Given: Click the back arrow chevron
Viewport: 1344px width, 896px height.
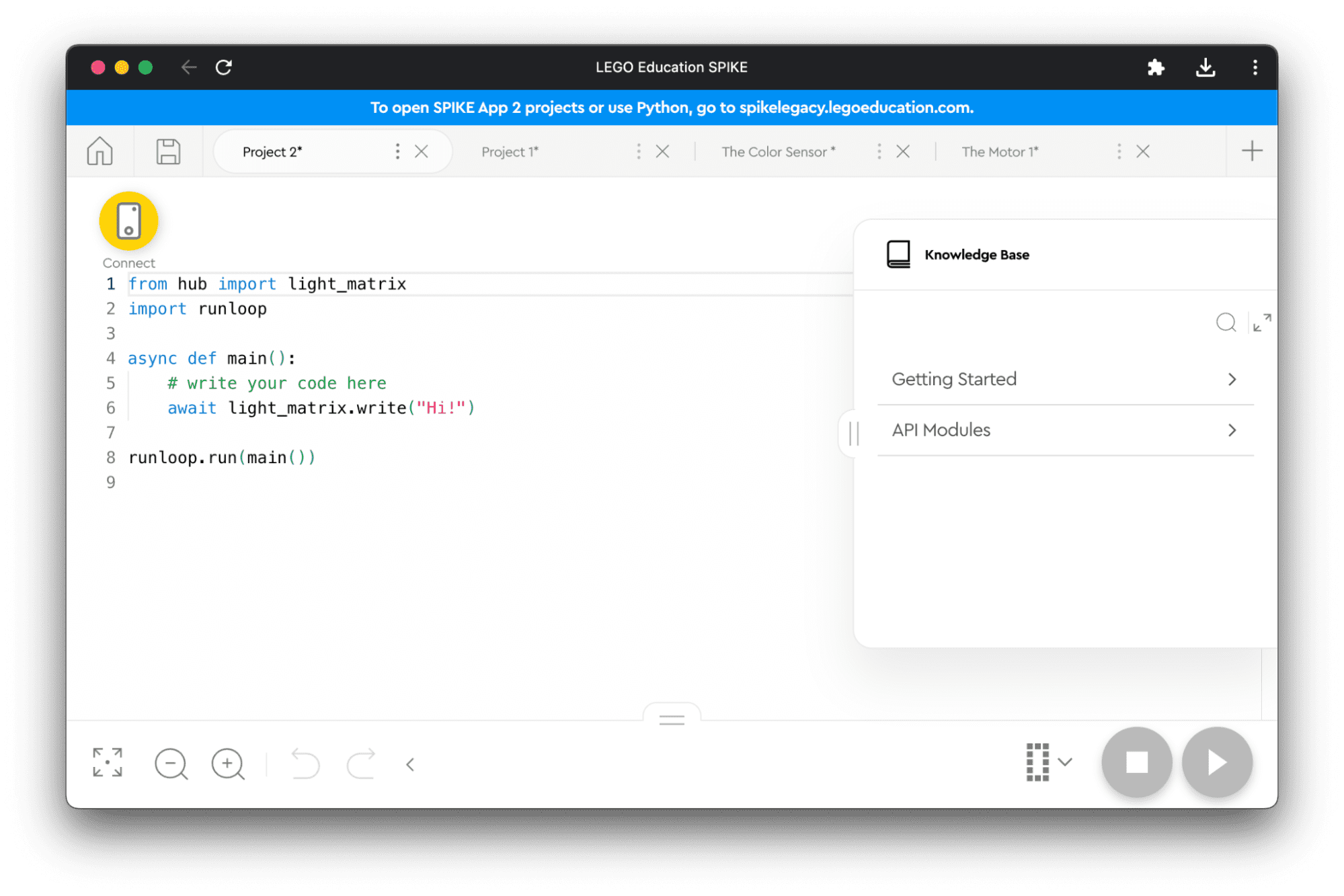Looking at the screenshot, I should (410, 764).
